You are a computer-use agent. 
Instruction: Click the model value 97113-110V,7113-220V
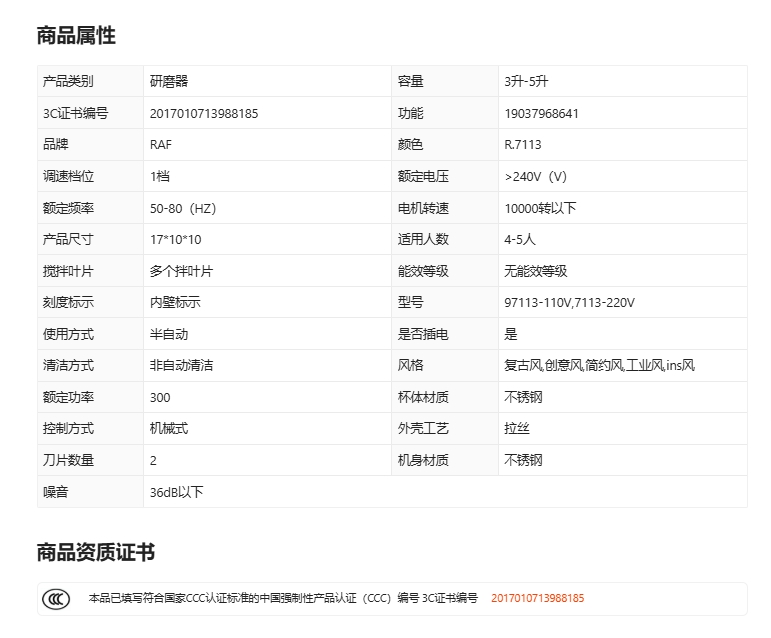(x=569, y=302)
